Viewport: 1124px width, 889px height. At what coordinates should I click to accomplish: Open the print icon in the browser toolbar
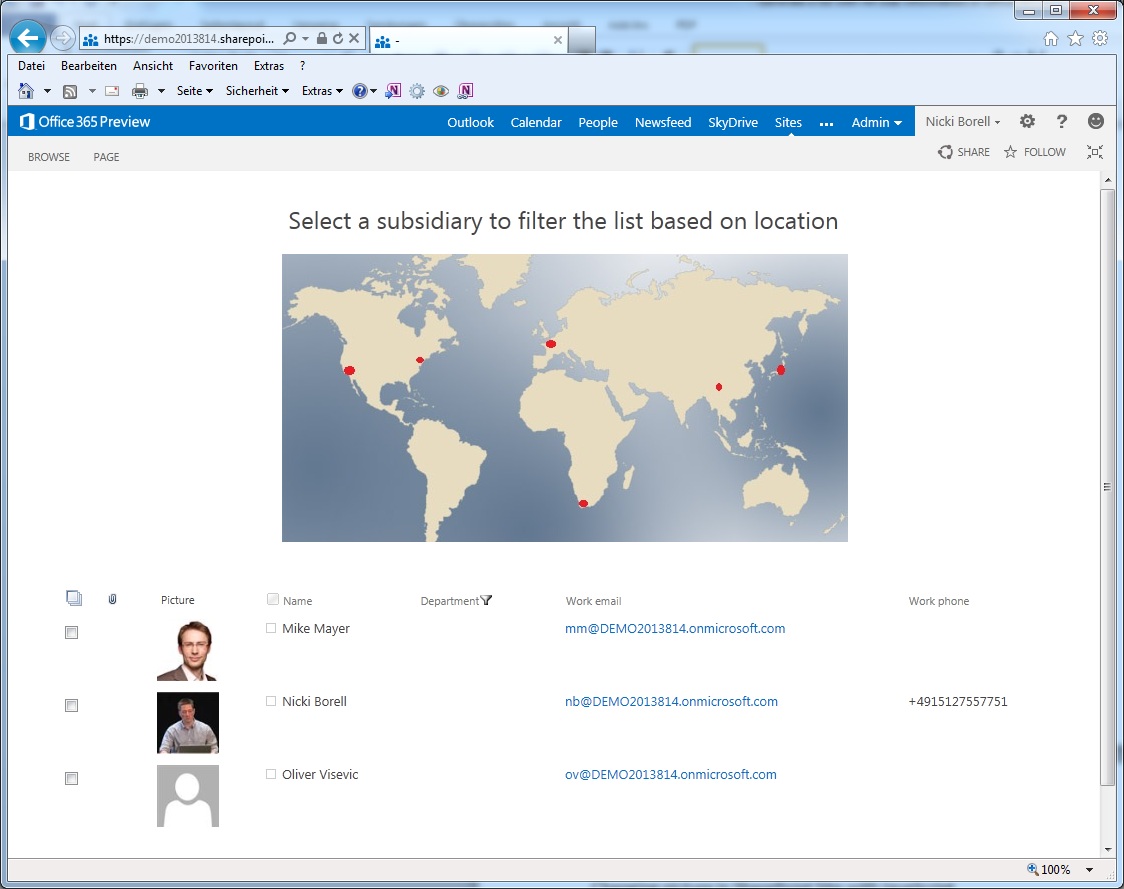point(137,91)
